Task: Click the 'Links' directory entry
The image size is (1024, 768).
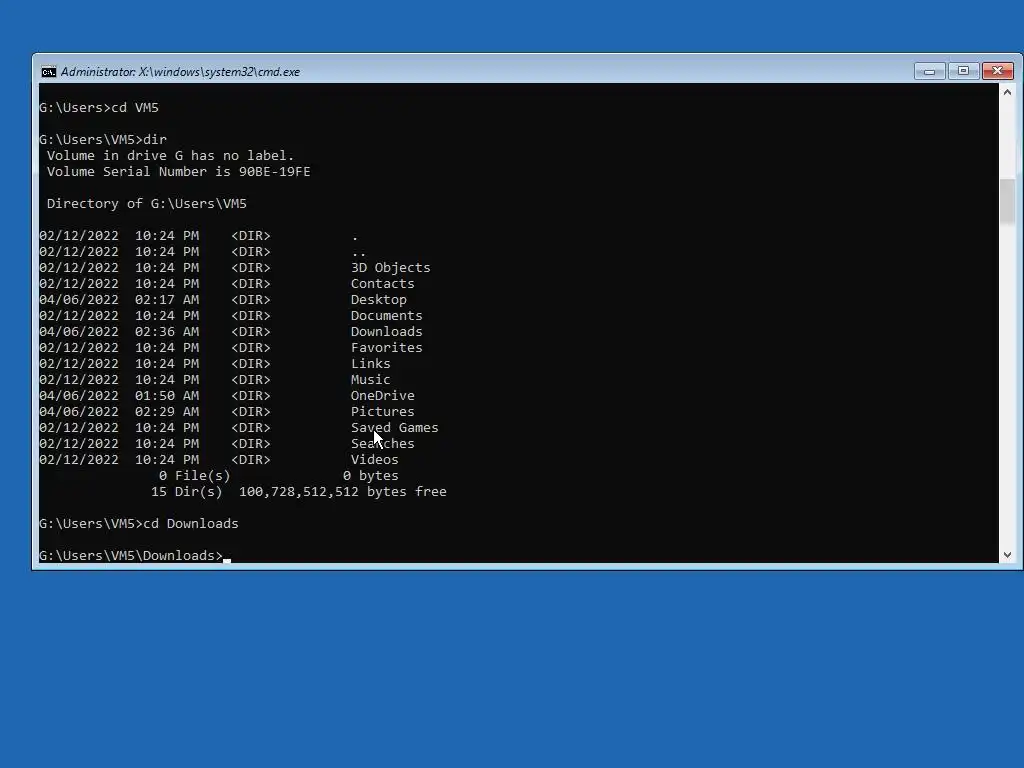Action: (370, 364)
